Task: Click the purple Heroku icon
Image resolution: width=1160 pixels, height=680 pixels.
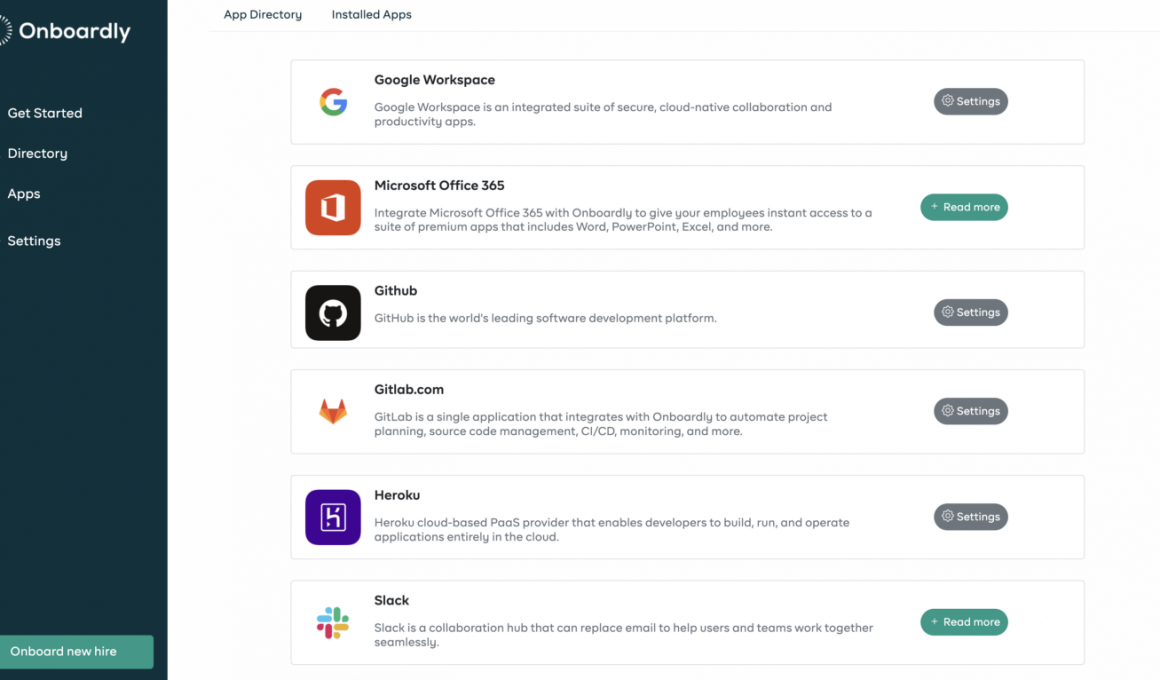Action: 333,517
